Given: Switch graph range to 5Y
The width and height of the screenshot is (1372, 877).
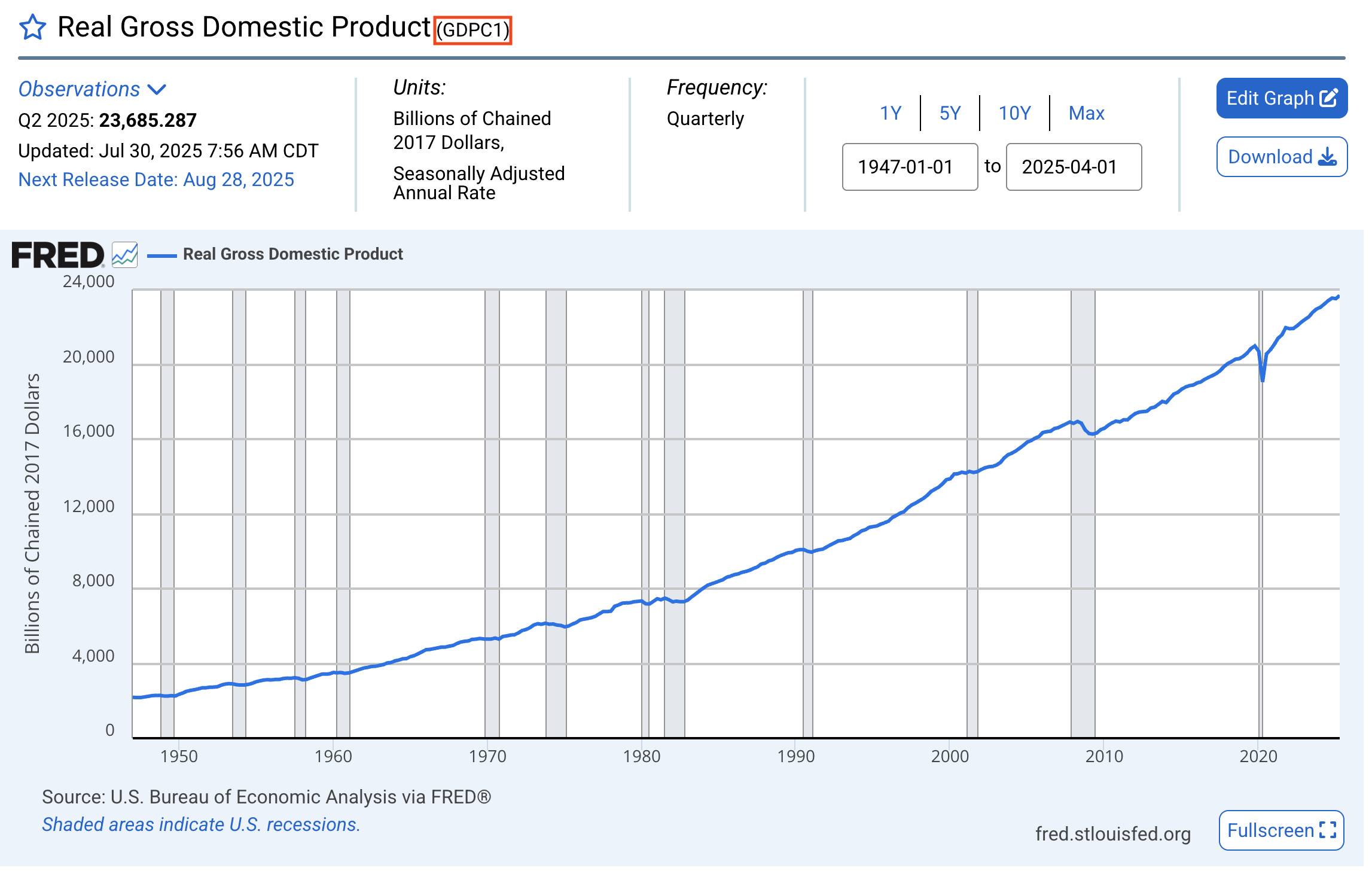Looking at the screenshot, I should 951,112.
